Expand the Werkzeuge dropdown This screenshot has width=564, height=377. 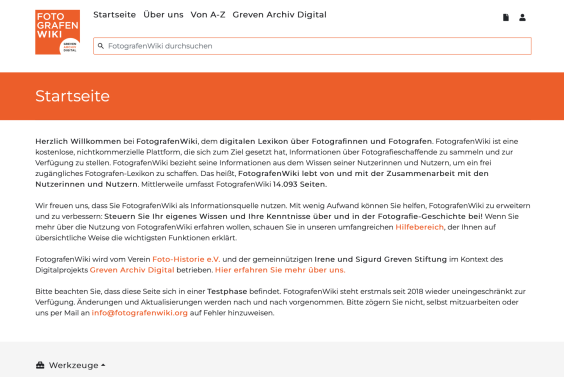pyautogui.click(x=77, y=365)
